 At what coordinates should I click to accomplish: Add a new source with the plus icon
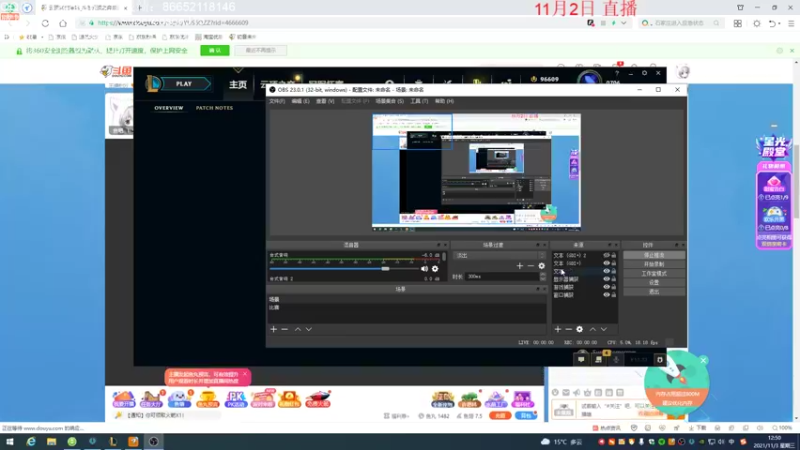558,330
